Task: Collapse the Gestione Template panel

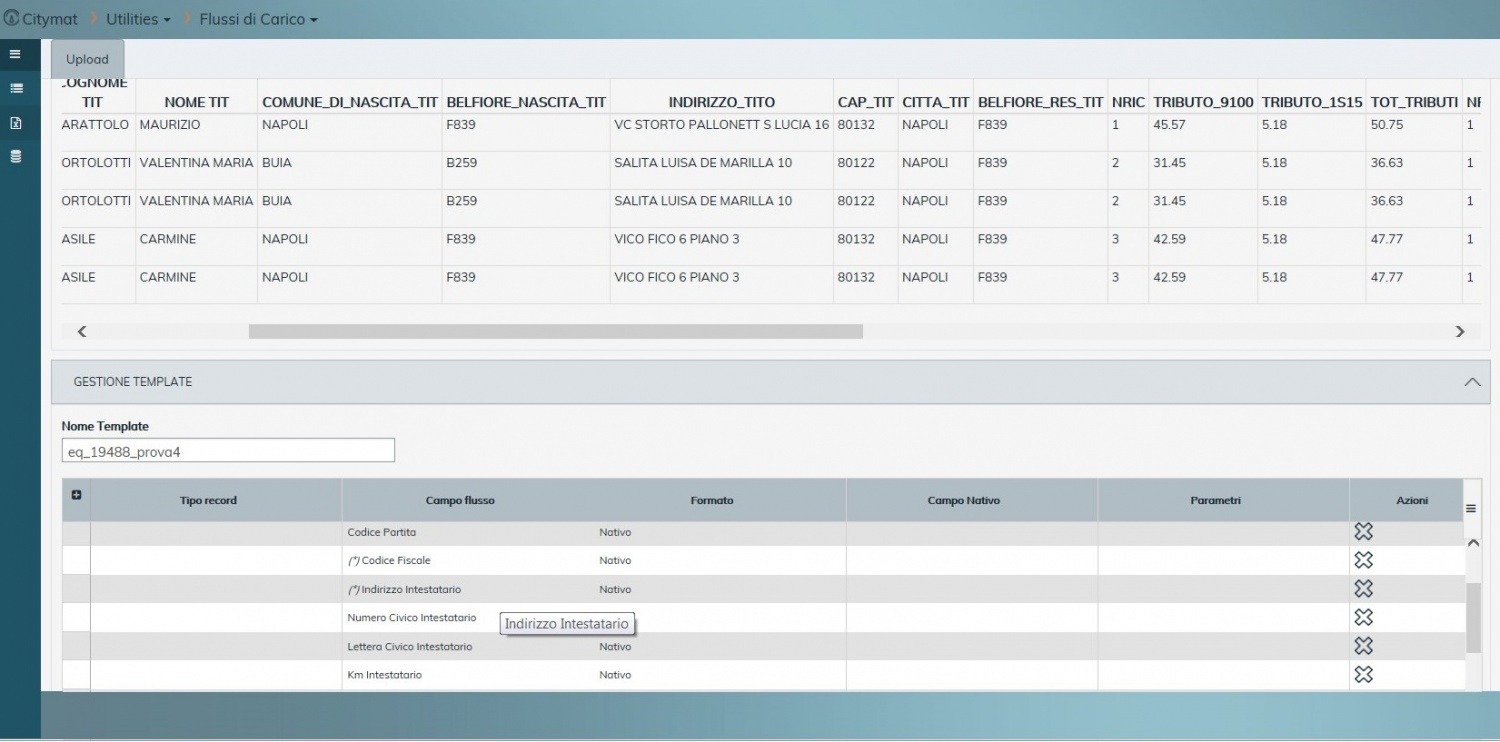Action: tap(1471, 382)
